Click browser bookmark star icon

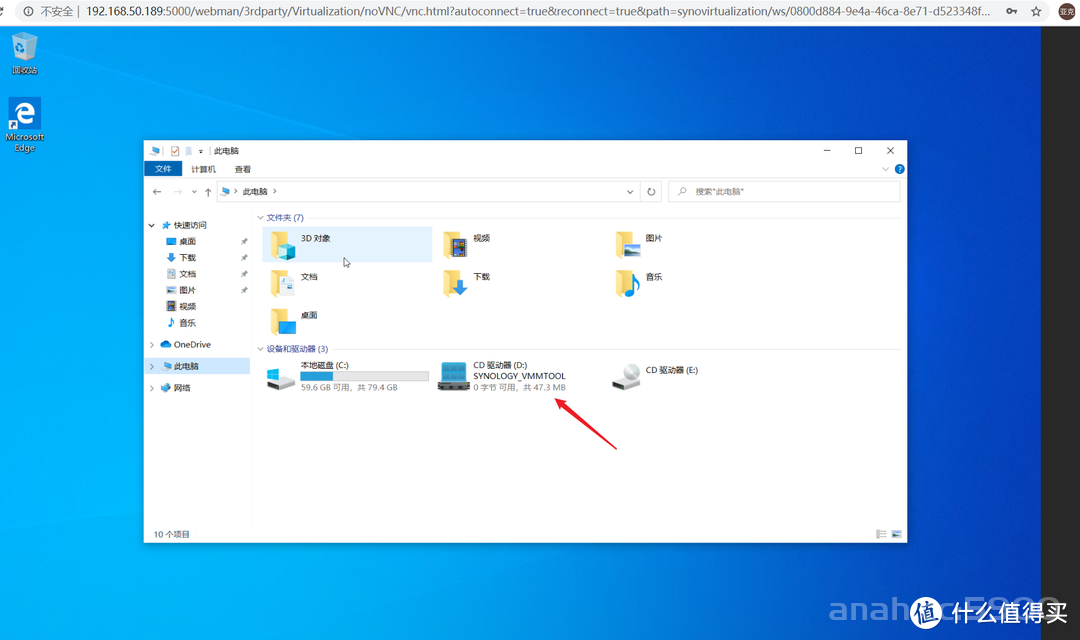pyautogui.click(x=1036, y=11)
